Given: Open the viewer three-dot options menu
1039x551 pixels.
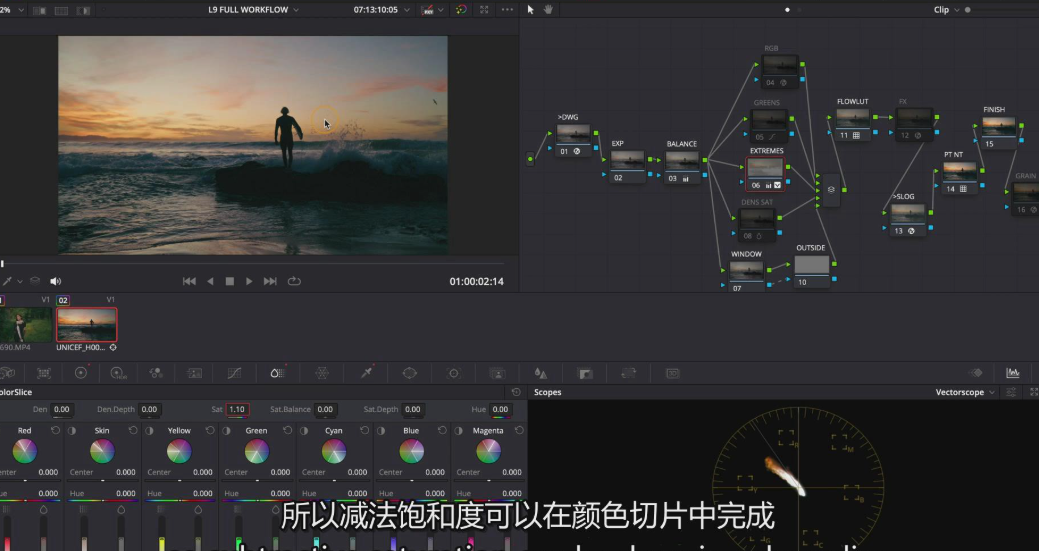Looking at the screenshot, I should 507,9.
